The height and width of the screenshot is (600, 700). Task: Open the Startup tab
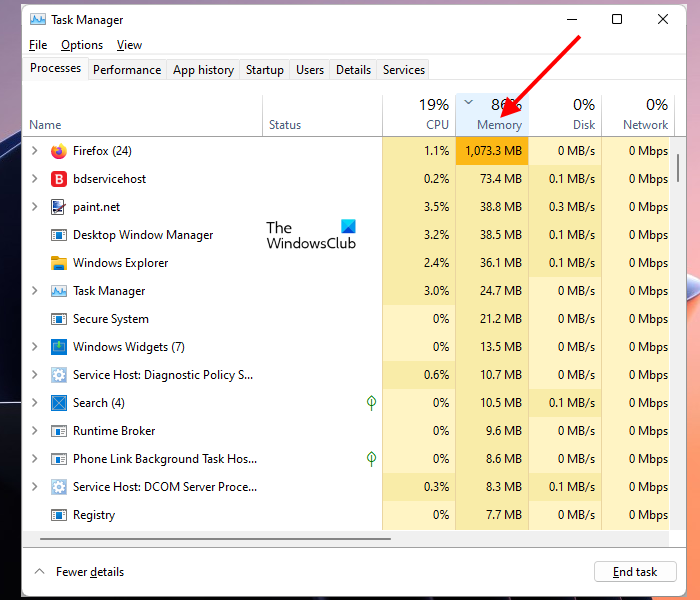(x=265, y=70)
